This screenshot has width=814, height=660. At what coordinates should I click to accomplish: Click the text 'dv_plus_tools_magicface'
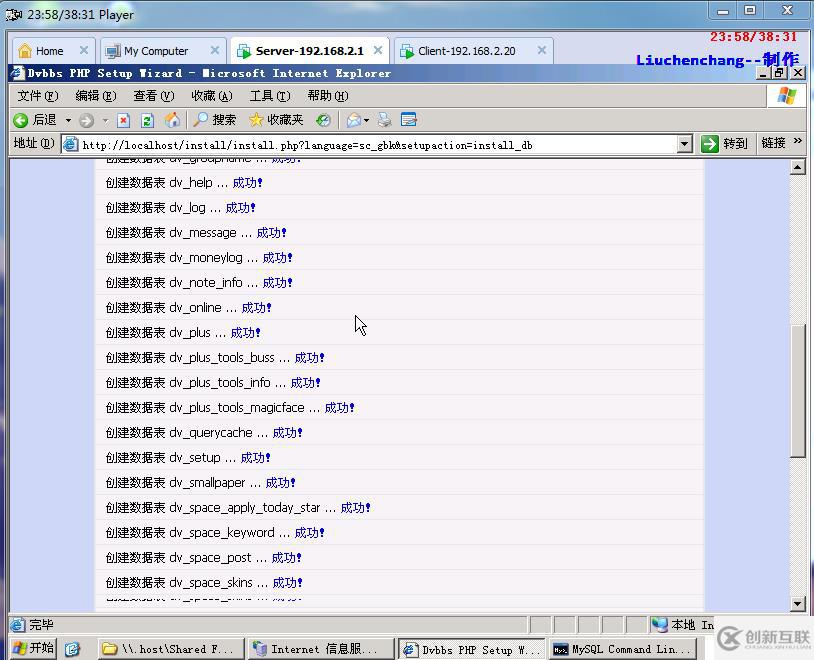coord(237,408)
